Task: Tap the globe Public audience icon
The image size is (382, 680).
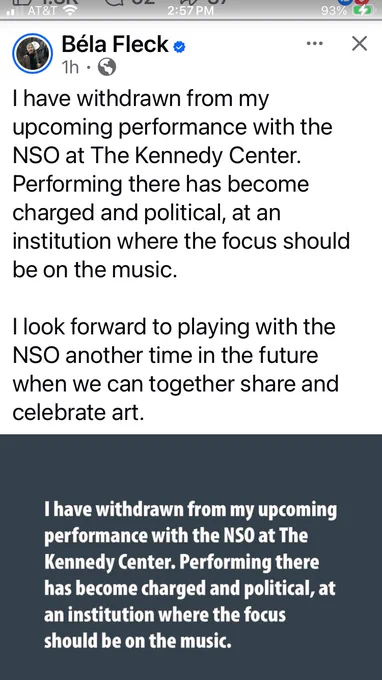Action: coord(107,67)
